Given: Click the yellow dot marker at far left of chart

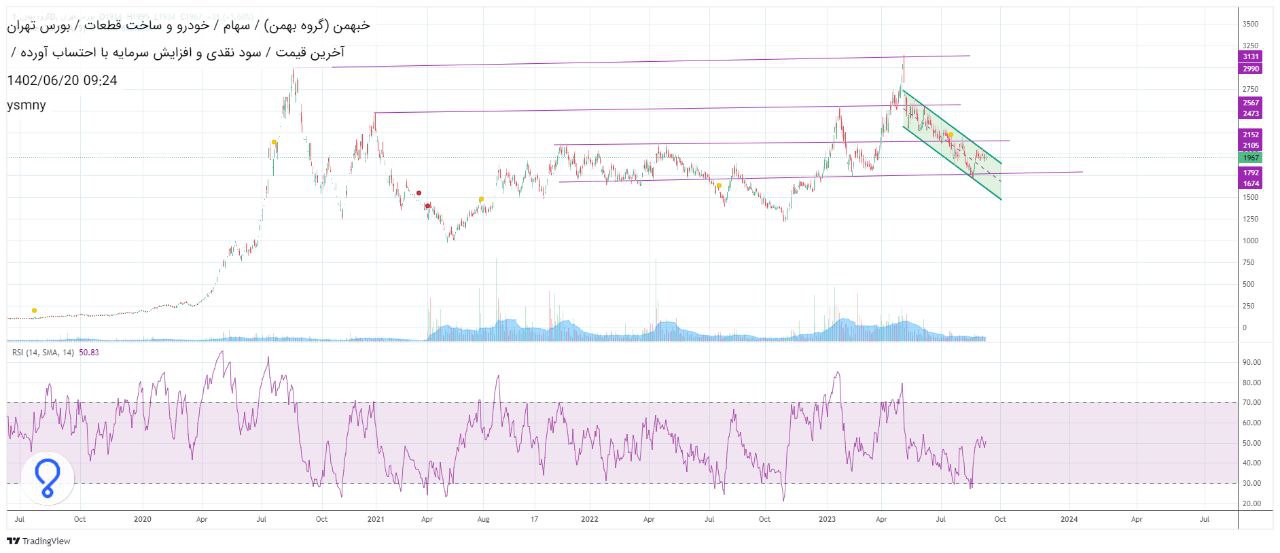Looking at the screenshot, I should 35,310.
